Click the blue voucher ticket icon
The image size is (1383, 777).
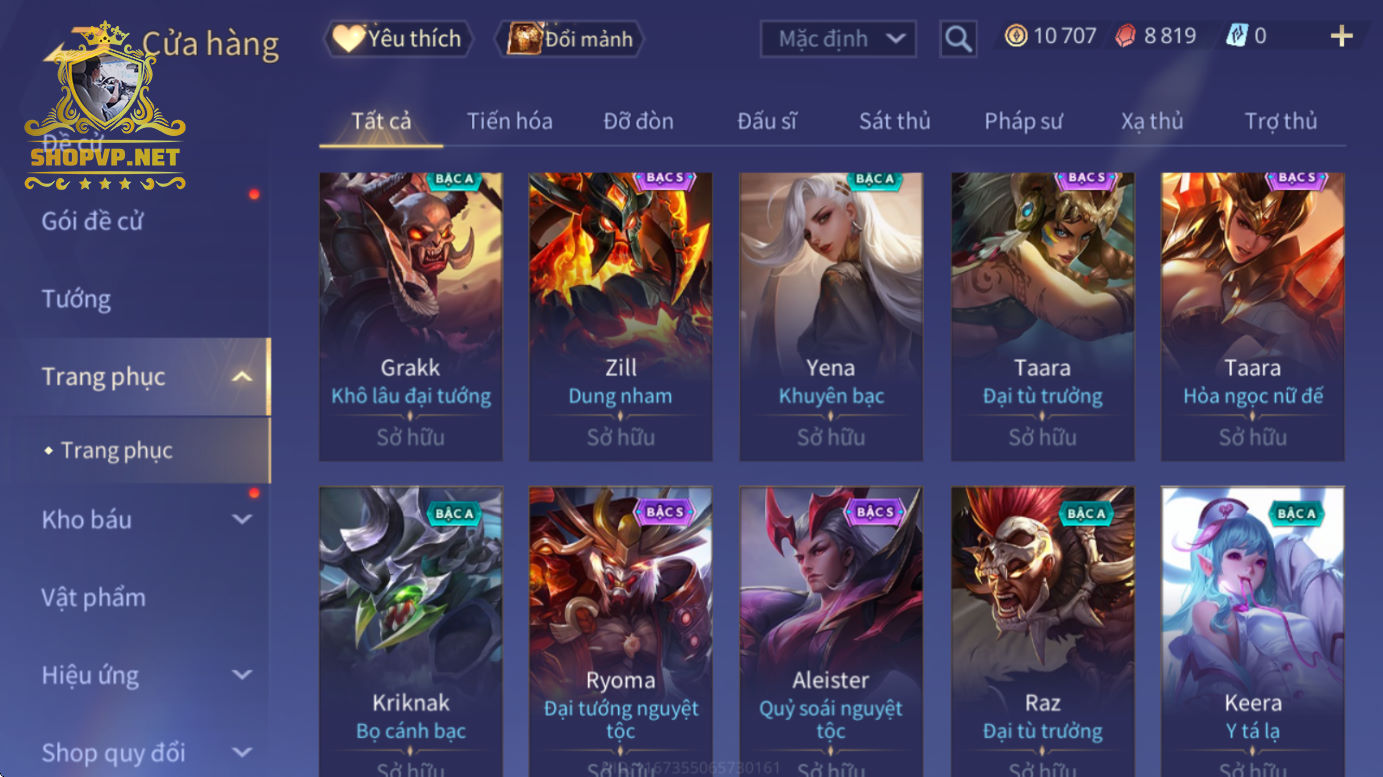(1237, 37)
